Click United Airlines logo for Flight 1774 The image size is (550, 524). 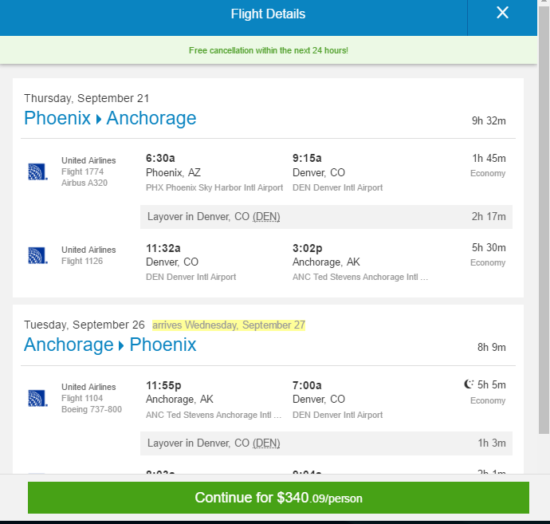tap(38, 172)
